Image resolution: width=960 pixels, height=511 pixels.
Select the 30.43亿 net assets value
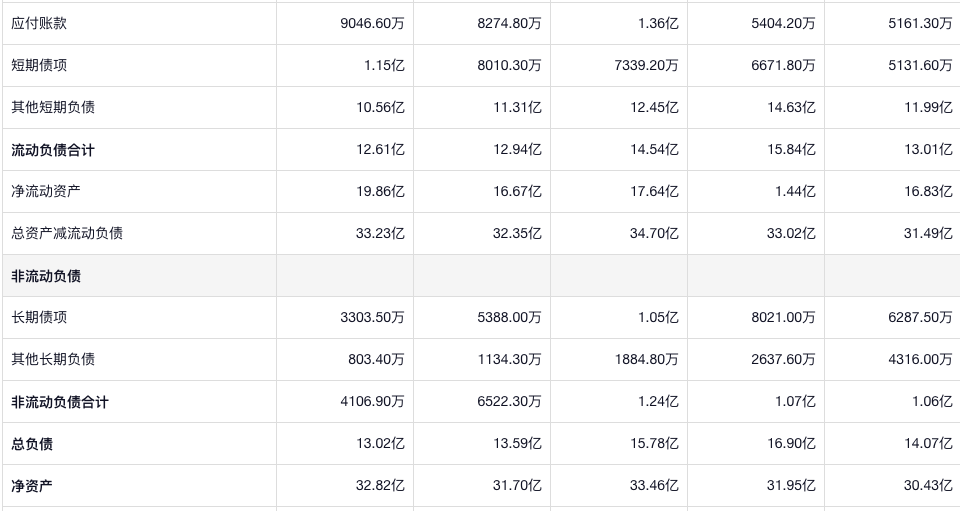[931, 486]
